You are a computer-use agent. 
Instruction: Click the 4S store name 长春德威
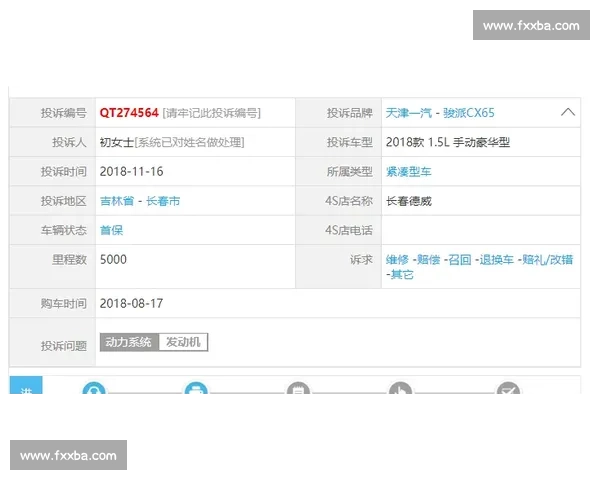tap(409, 201)
